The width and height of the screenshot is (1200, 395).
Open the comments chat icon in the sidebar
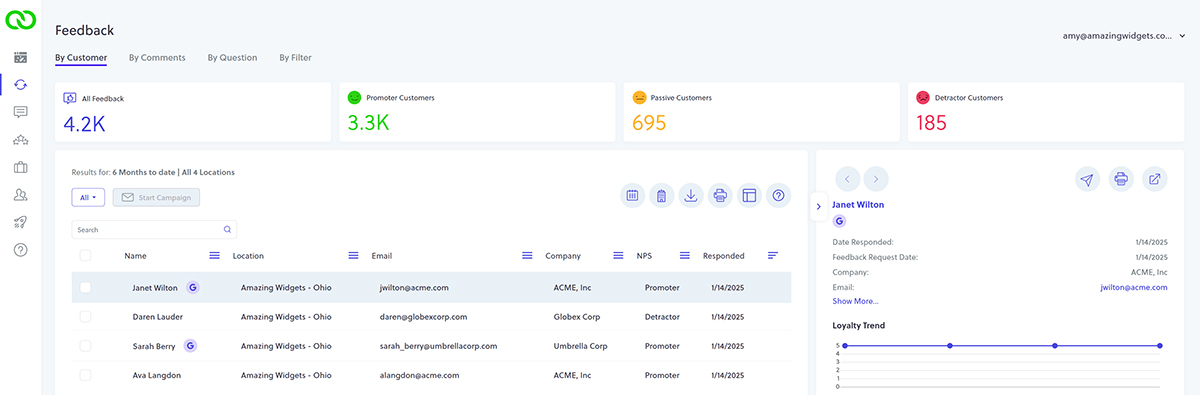(20, 112)
